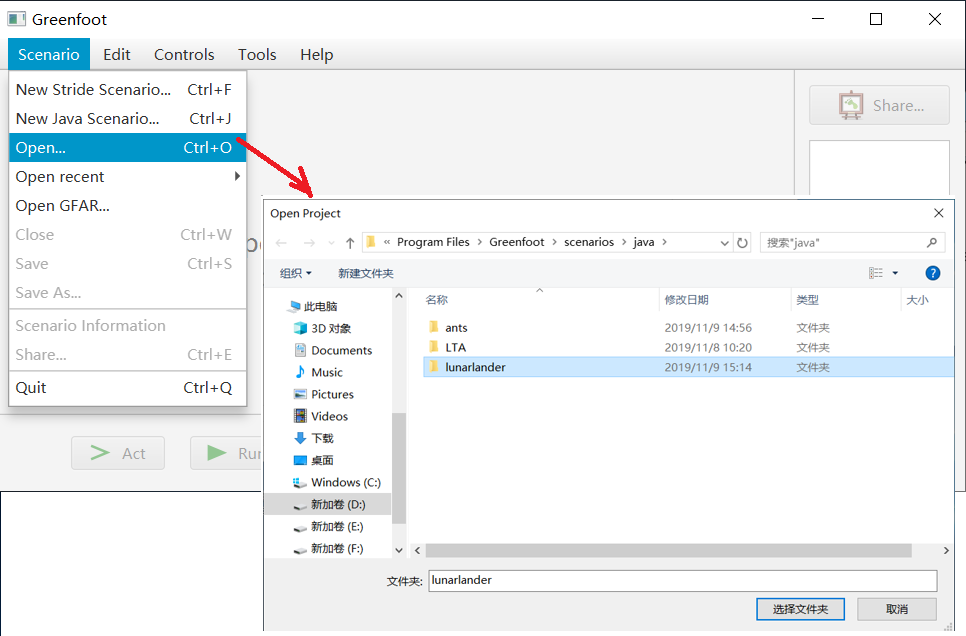The image size is (966, 636).
Task: Click the up-directory arrow in Open Project
Action: click(x=350, y=243)
